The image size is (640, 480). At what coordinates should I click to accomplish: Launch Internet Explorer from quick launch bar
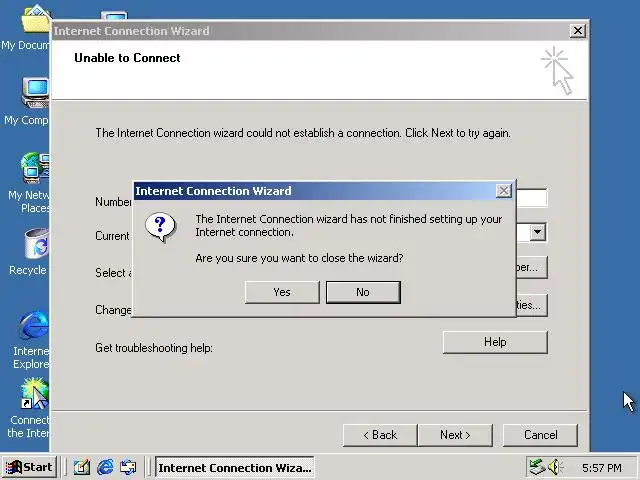click(x=105, y=467)
